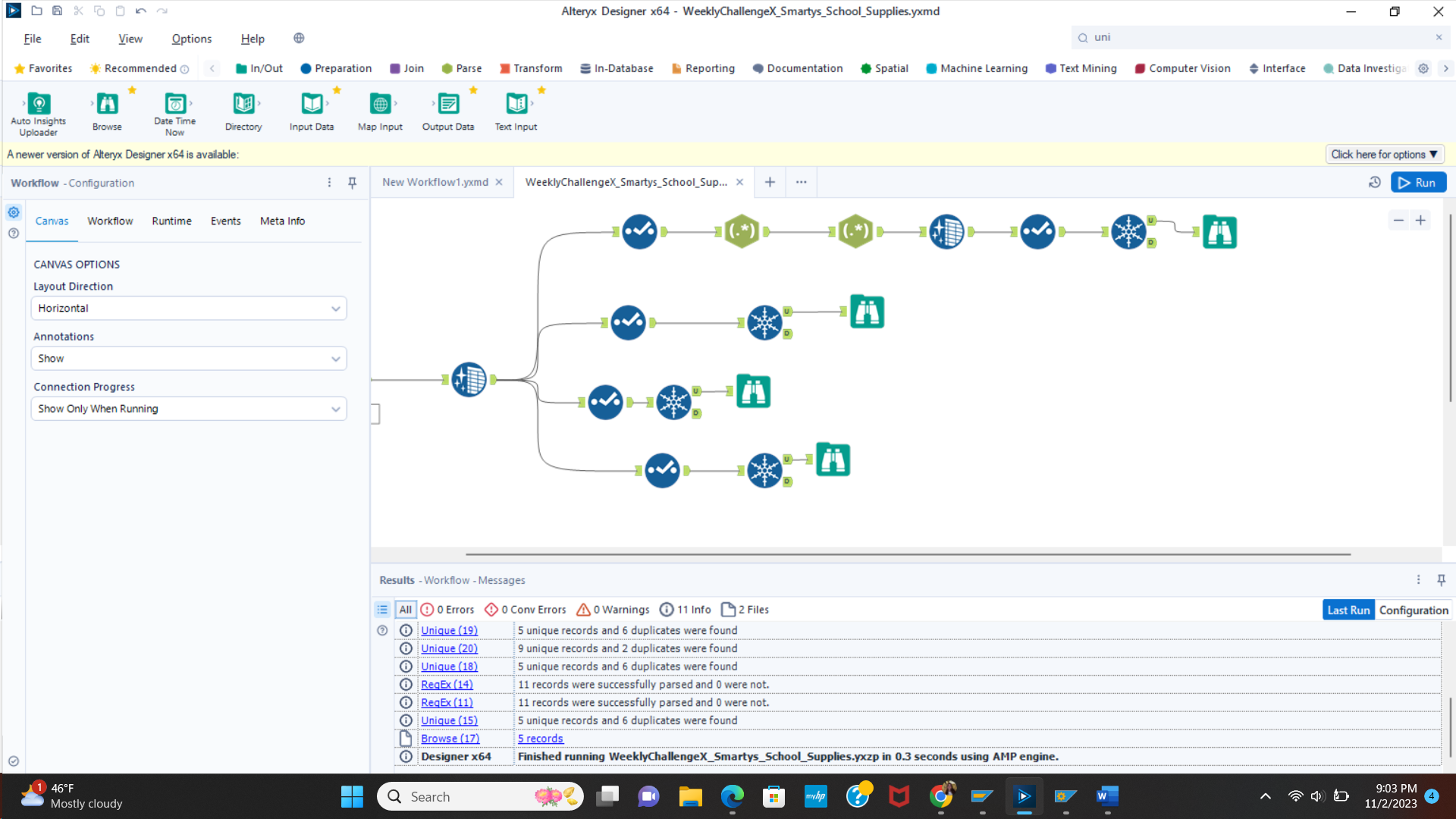1456x819 pixels.
Task: Pin the Results panel
Action: tap(1441, 580)
